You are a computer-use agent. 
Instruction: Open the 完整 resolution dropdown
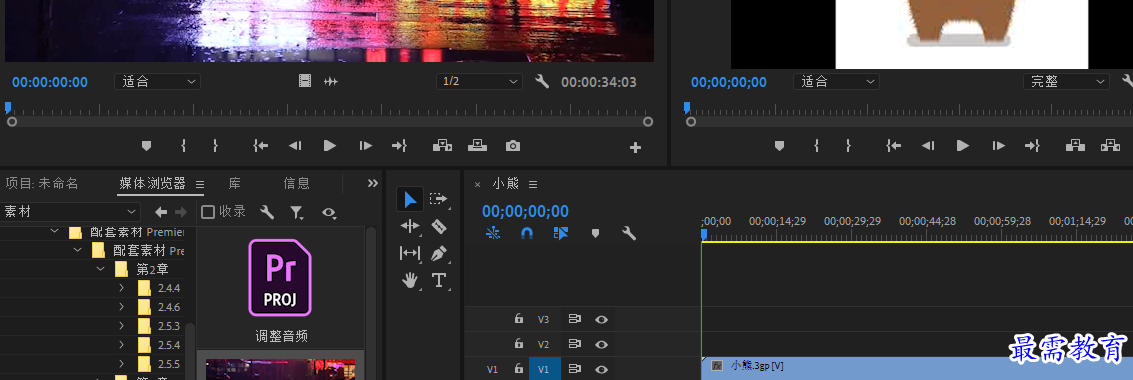point(1067,82)
